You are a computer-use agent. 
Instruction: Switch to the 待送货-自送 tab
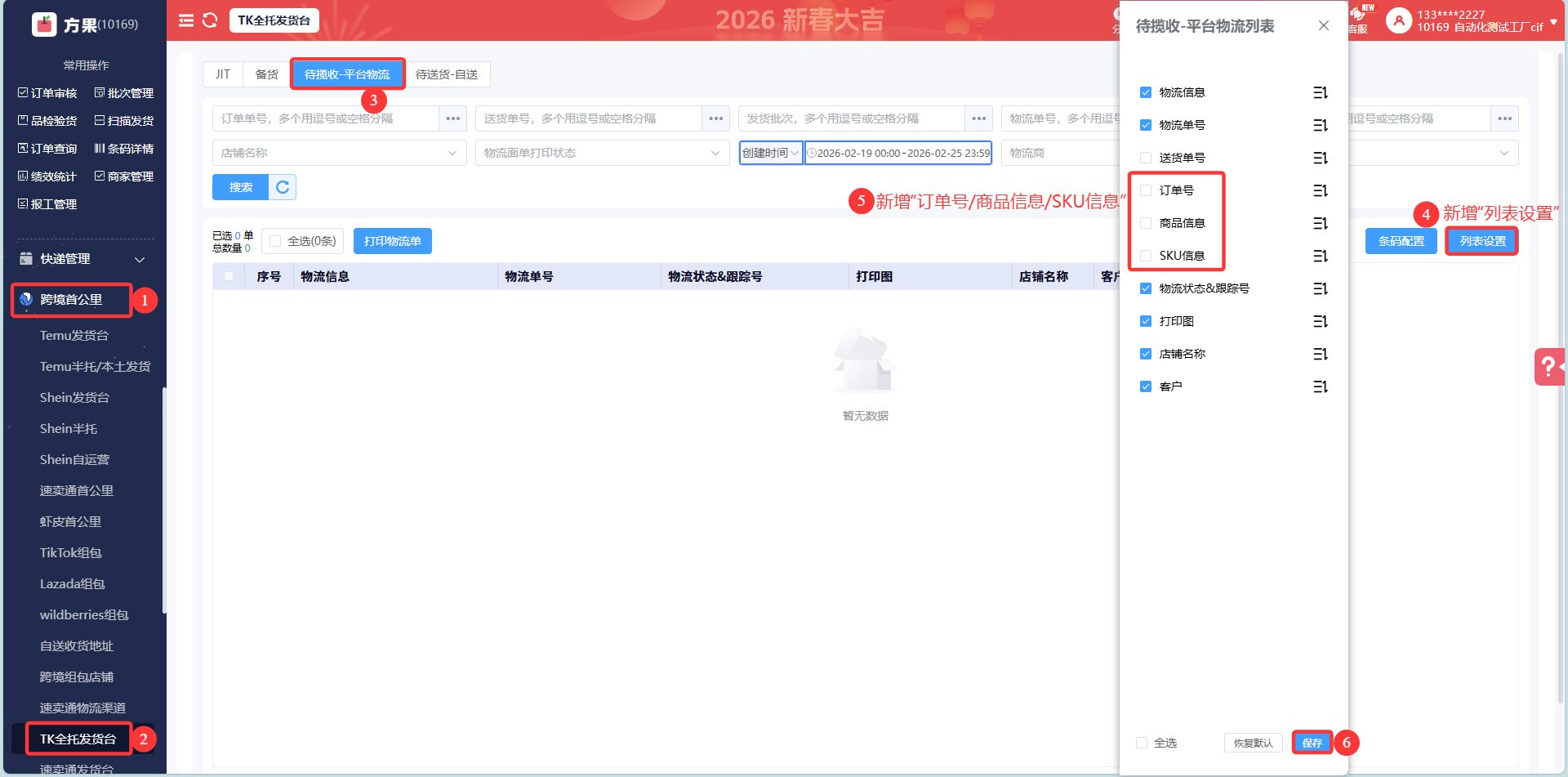447,74
